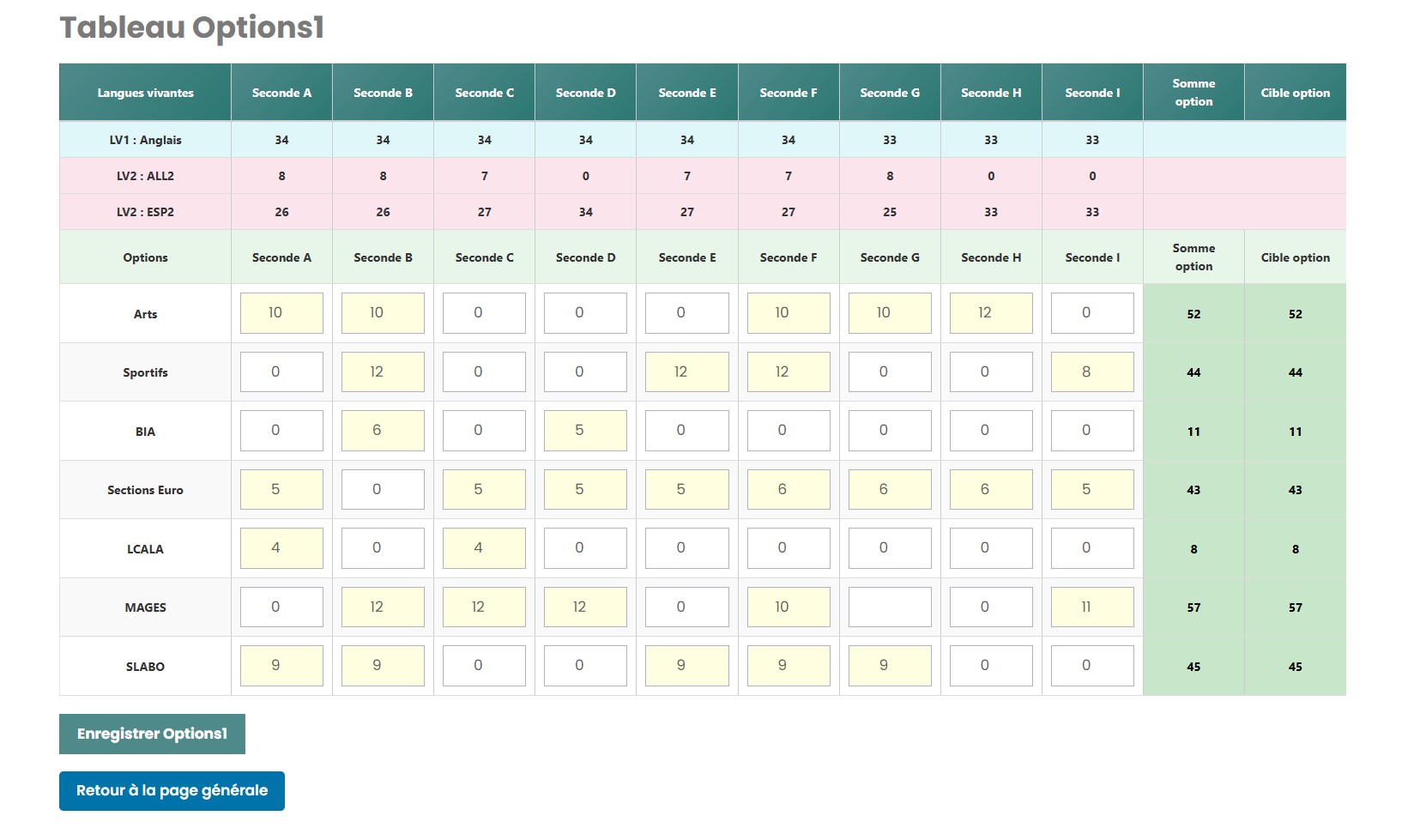This screenshot has height=840, width=1414.
Task: Focus the Sections Euro field for Seconde F
Action: tap(789, 489)
